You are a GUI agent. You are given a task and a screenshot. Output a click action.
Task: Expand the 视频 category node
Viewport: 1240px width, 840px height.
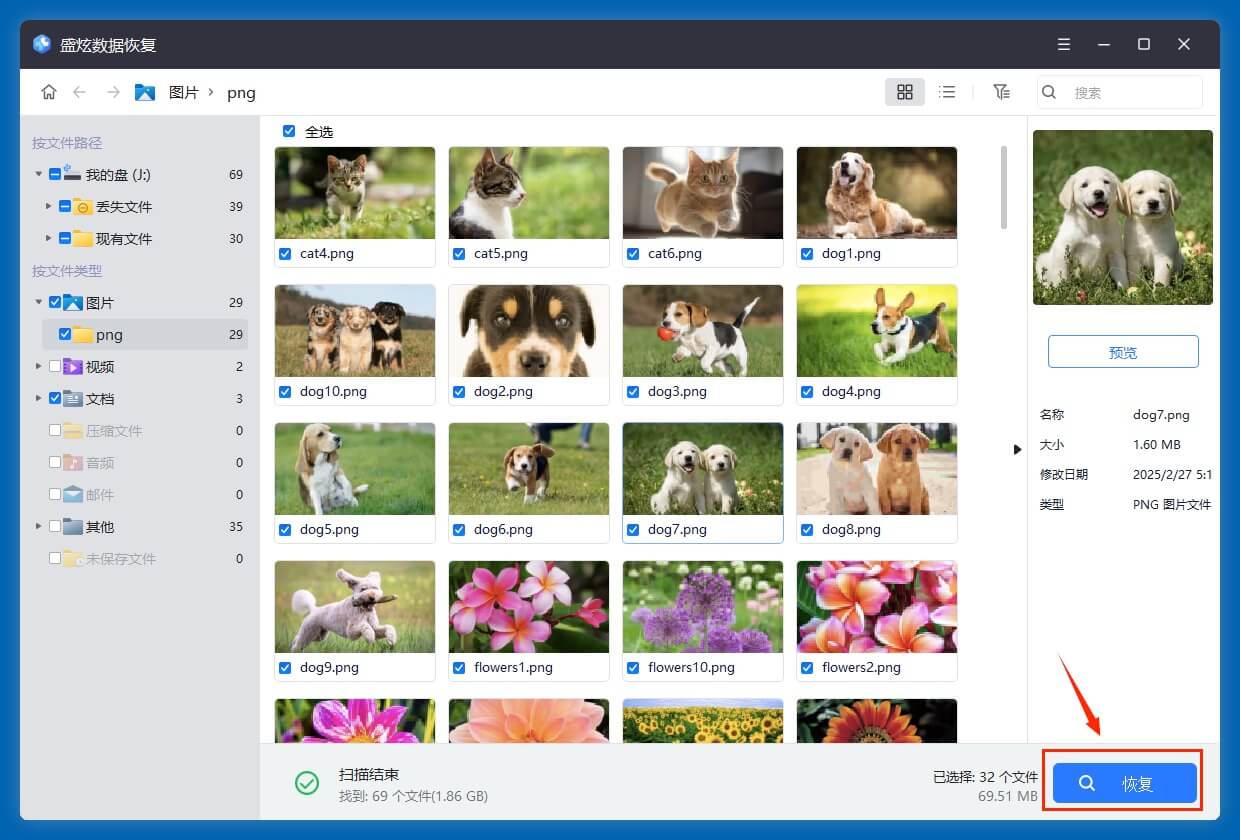pos(39,367)
